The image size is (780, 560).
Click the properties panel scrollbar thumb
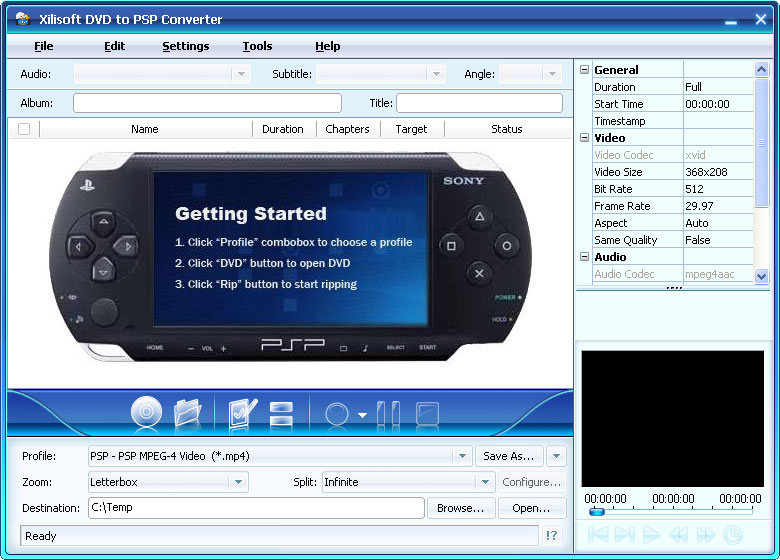tap(762, 143)
